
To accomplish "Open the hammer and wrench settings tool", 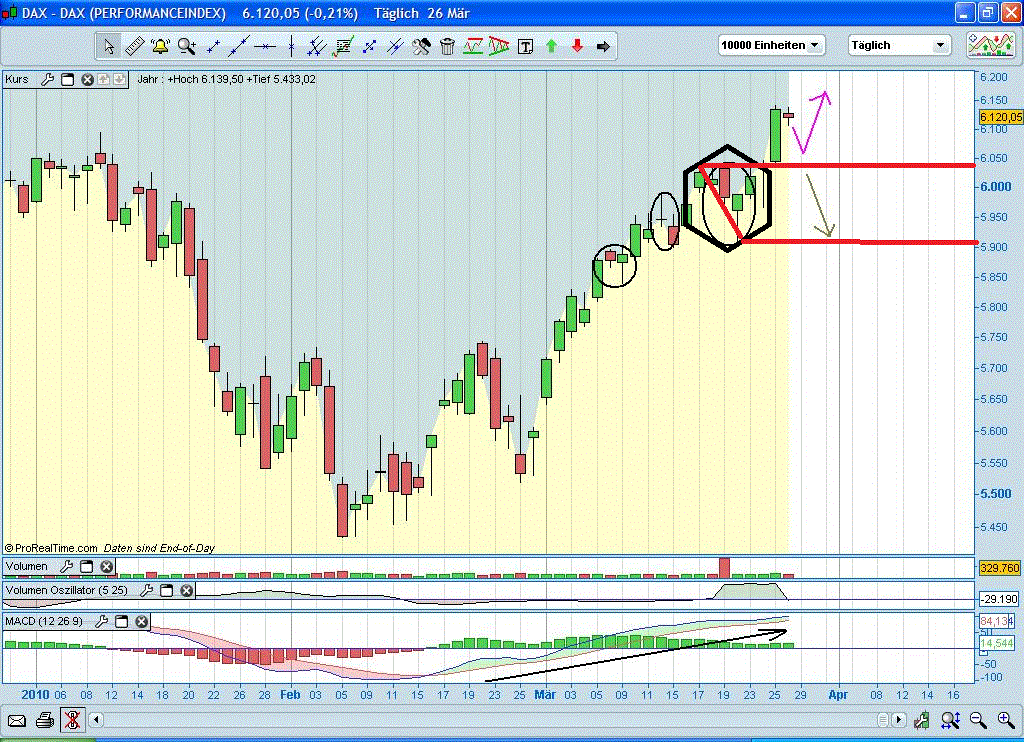I will pyautogui.click(x=421, y=46).
